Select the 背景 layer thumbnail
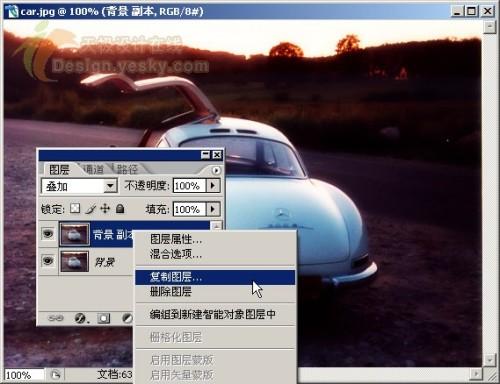Viewport: 500px width, 384px height. coord(74,261)
